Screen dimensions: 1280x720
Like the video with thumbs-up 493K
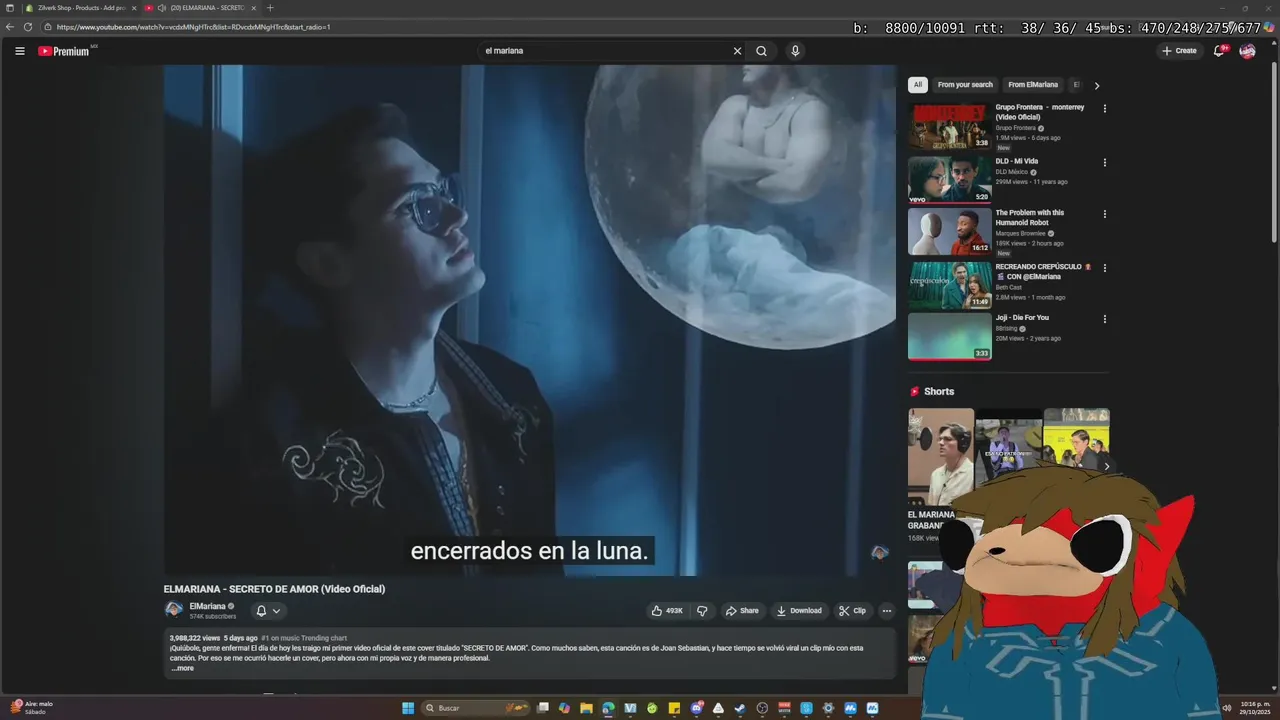(x=667, y=611)
